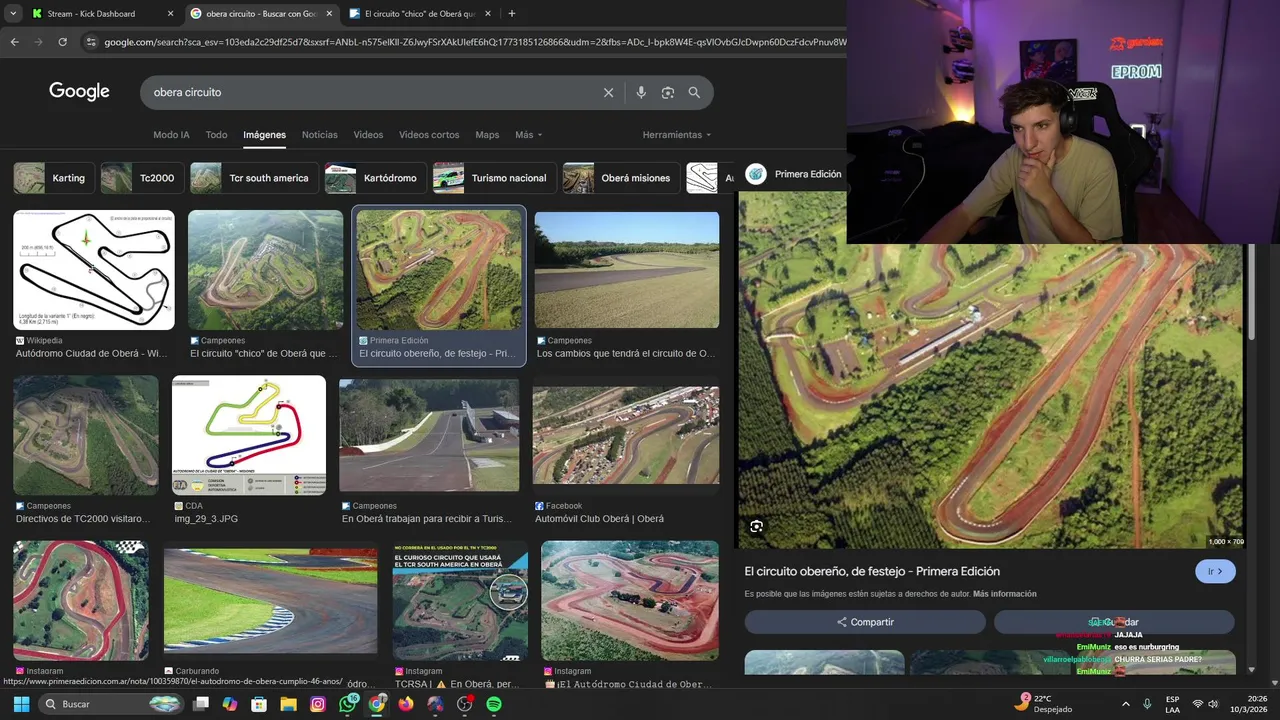Image resolution: width=1280 pixels, height=720 pixels.
Task: Filter images by the Kartódromo chip
Action: point(376,178)
